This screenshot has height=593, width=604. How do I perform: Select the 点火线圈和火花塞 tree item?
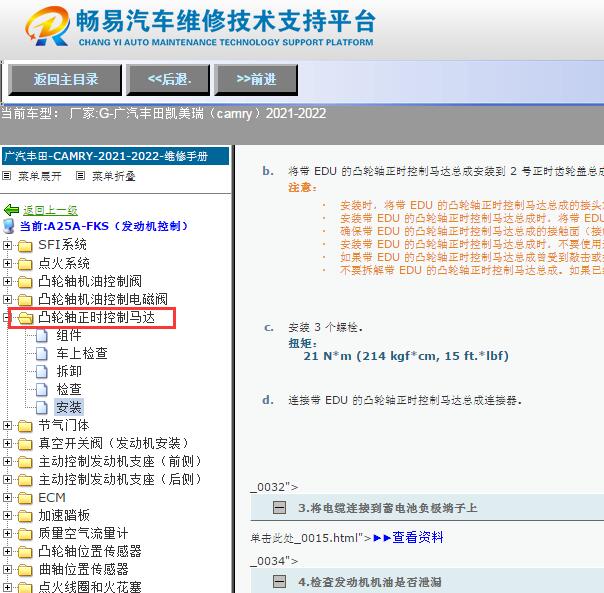tap(90, 587)
